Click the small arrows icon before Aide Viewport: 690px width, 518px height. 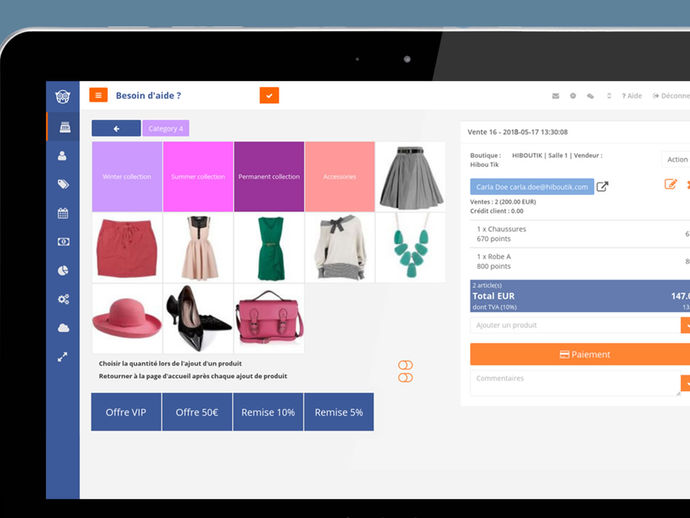click(x=609, y=96)
